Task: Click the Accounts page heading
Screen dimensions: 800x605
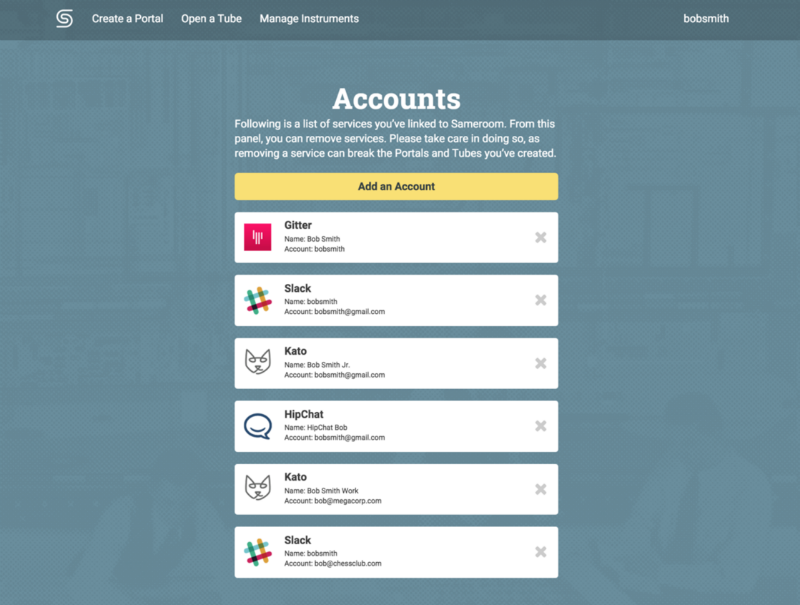Action: [x=396, y=98]
